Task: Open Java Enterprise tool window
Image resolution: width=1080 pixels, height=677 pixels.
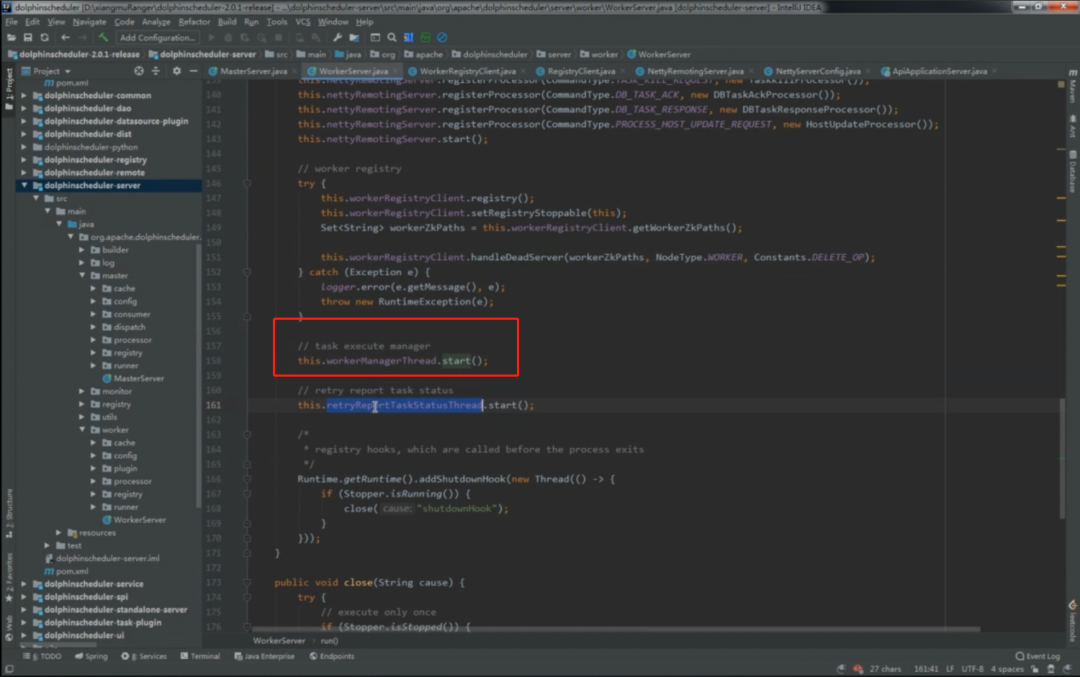Action: [x=264, y=656]
